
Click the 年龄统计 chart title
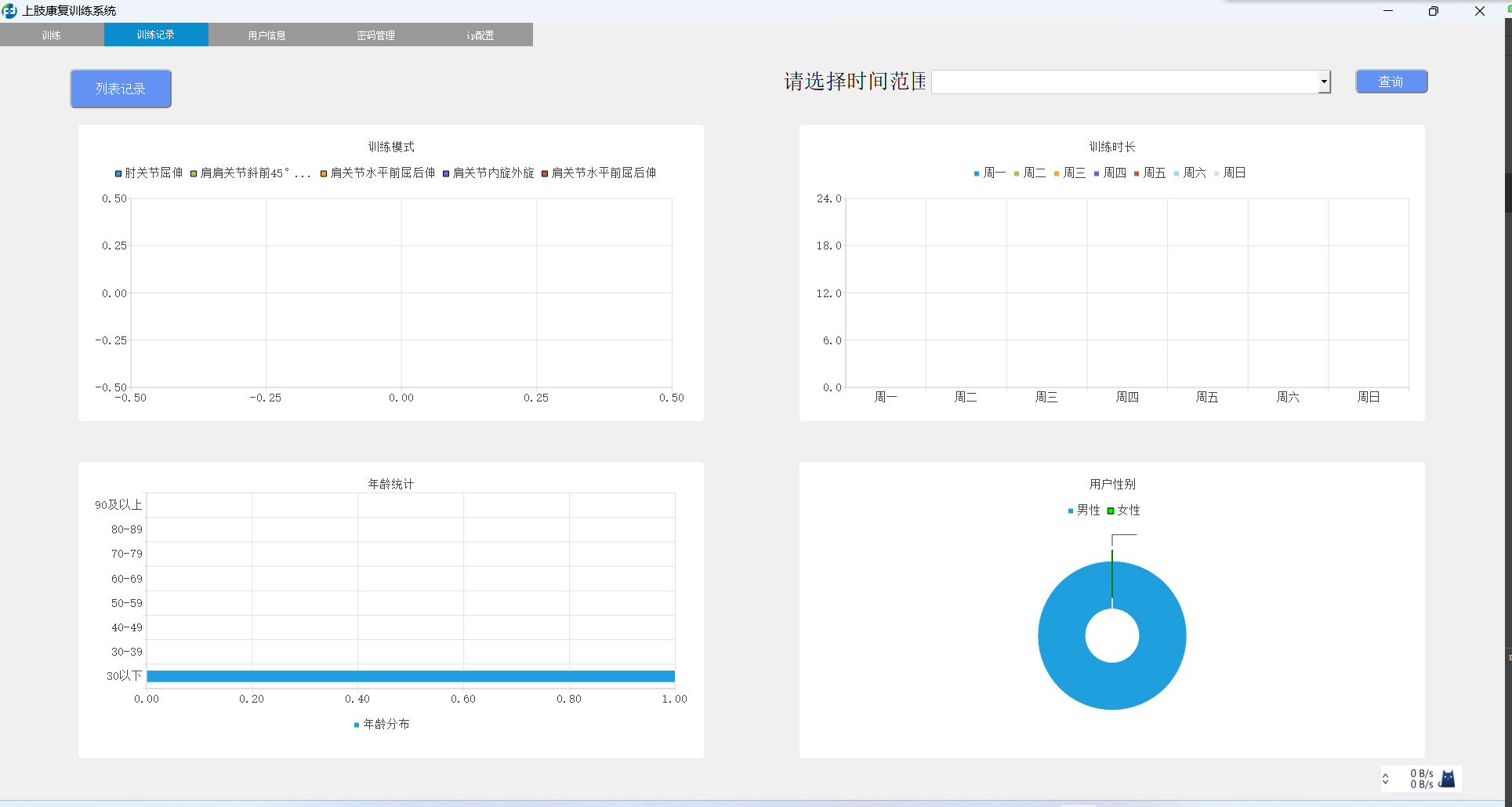(391, 485)
